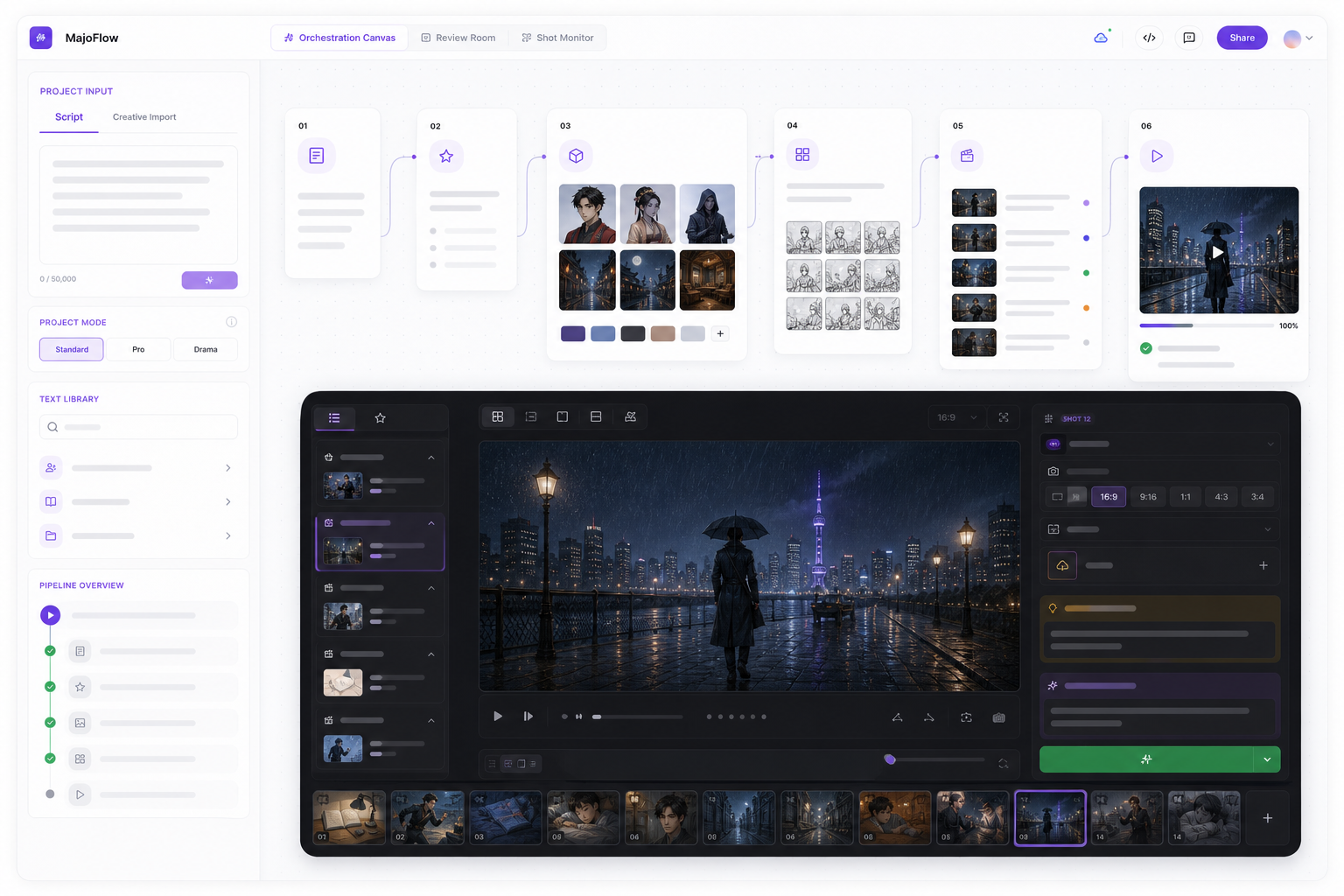Click the cloud upload icon in properties
1344x896 pixels.
(1062, 565)
